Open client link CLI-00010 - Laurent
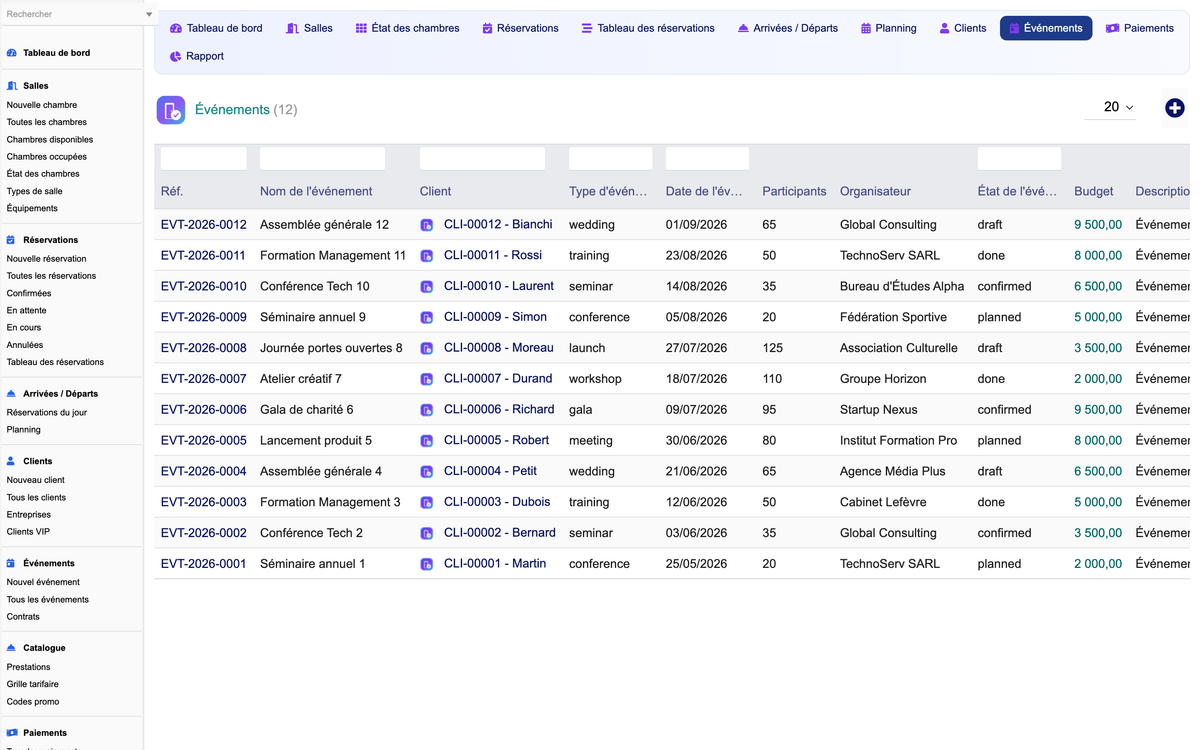 (x=499, y=286)
